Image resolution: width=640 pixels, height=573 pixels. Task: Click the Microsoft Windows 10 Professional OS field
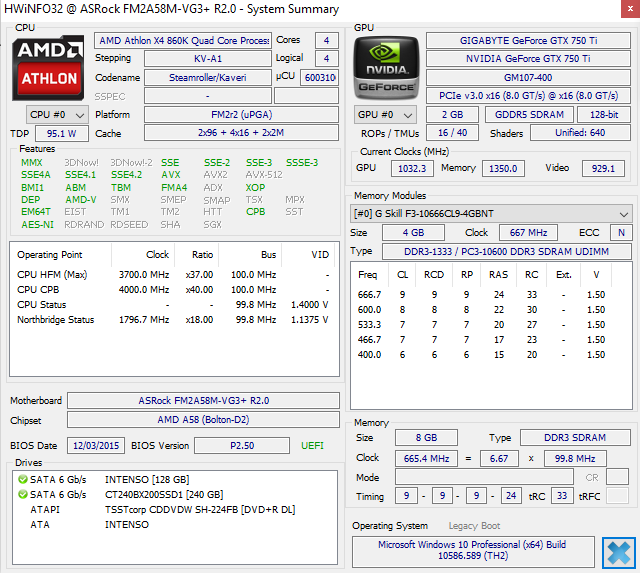pos(473,551)
